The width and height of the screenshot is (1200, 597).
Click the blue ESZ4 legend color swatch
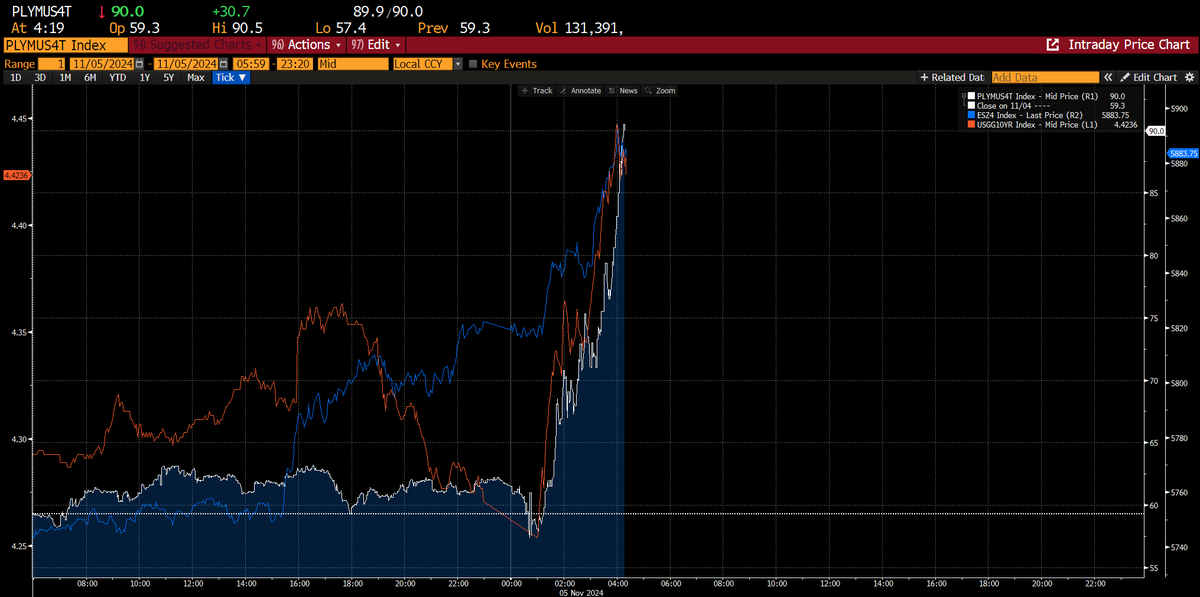pos(972,115)
